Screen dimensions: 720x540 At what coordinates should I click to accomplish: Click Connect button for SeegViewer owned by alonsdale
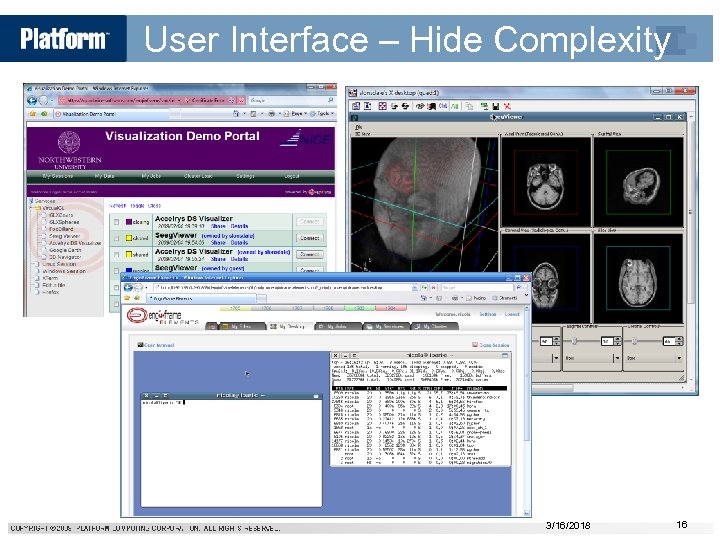(309, 238)
